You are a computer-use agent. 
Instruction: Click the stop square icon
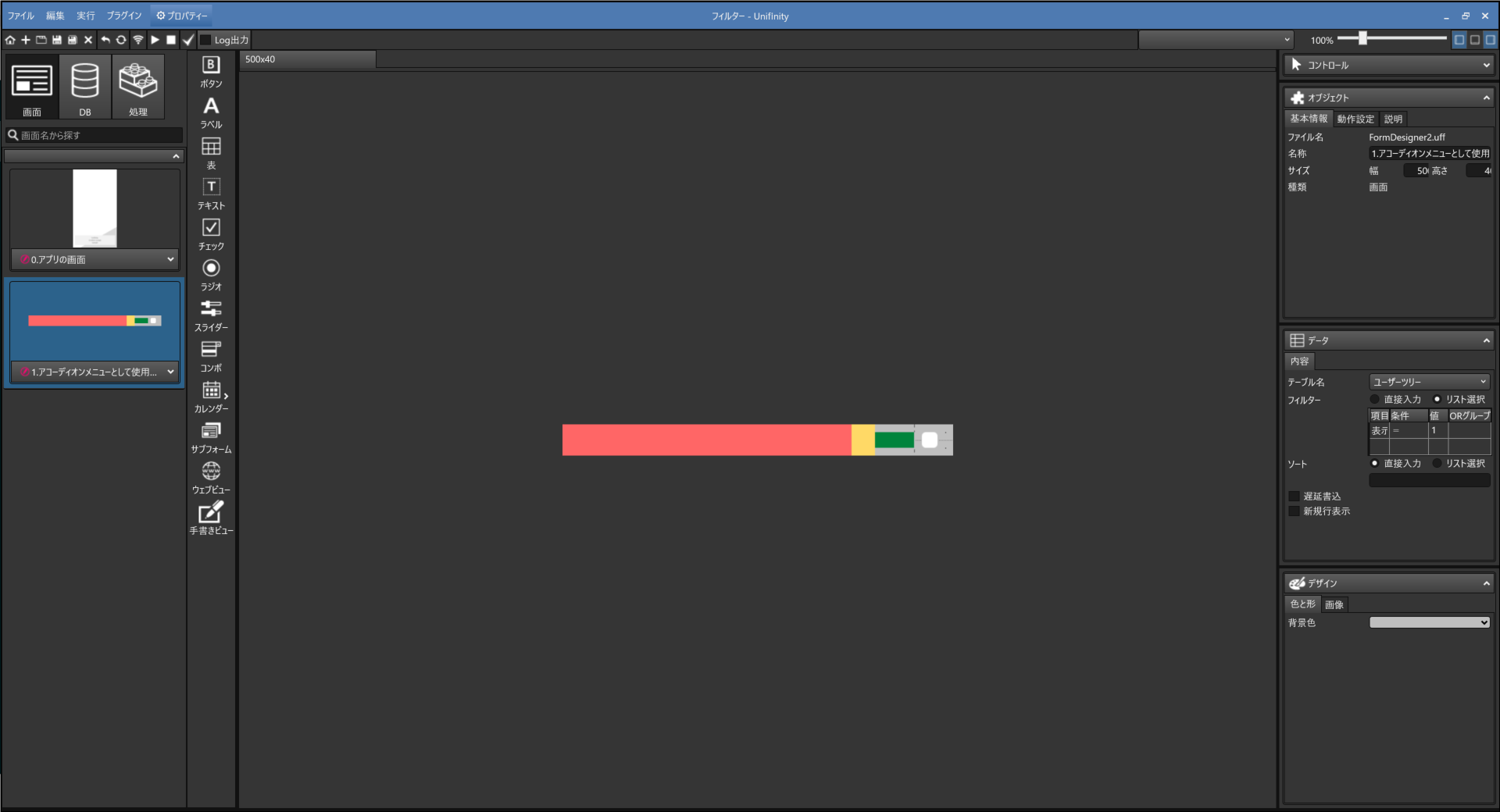(171, 40)
